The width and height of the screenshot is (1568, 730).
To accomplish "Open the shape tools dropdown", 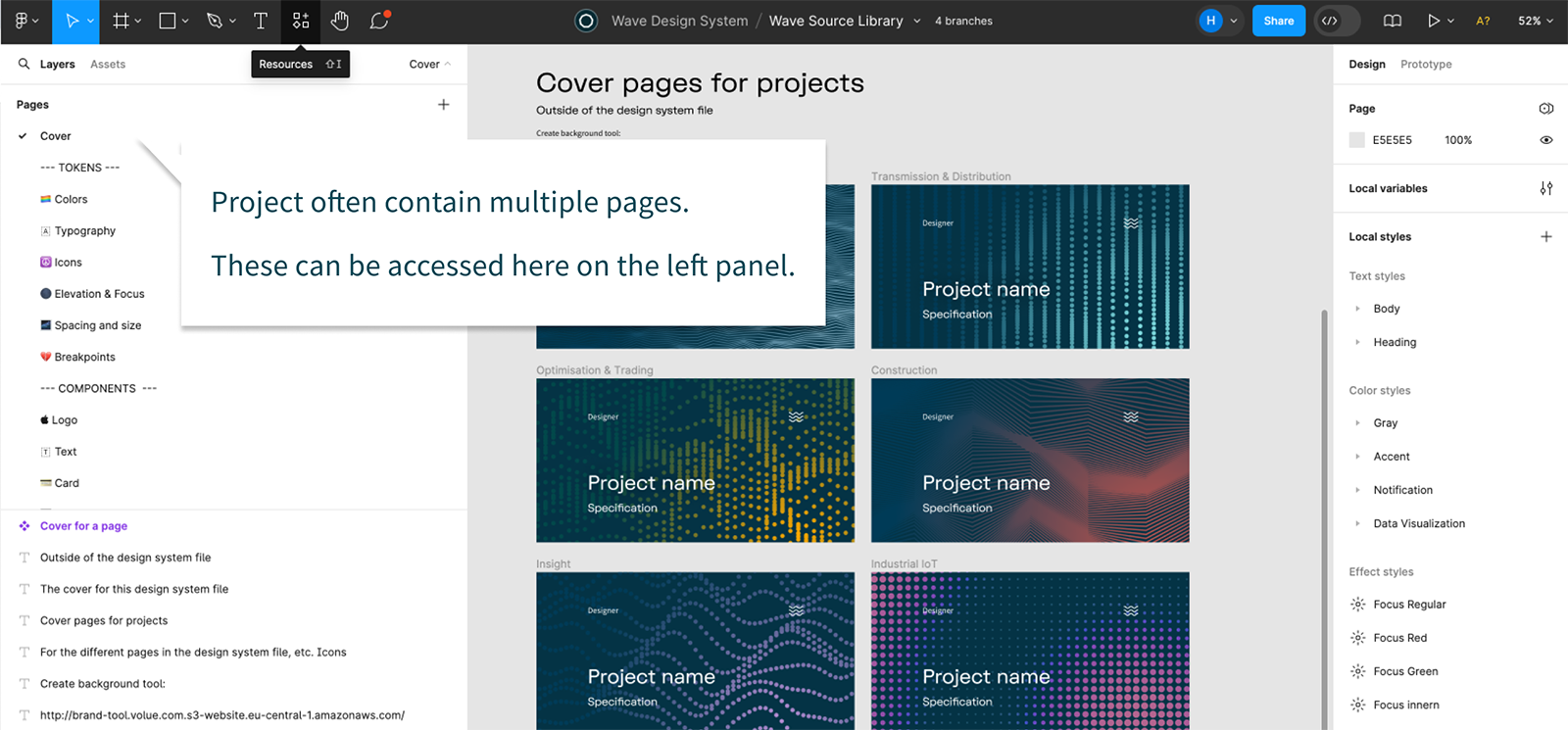I will pos(185,21).
